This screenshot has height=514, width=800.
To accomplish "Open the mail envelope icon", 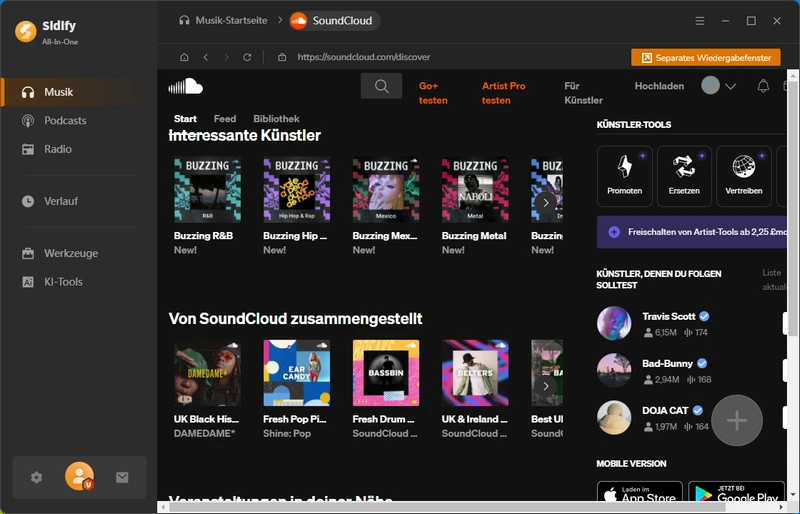I will point(122,477).
